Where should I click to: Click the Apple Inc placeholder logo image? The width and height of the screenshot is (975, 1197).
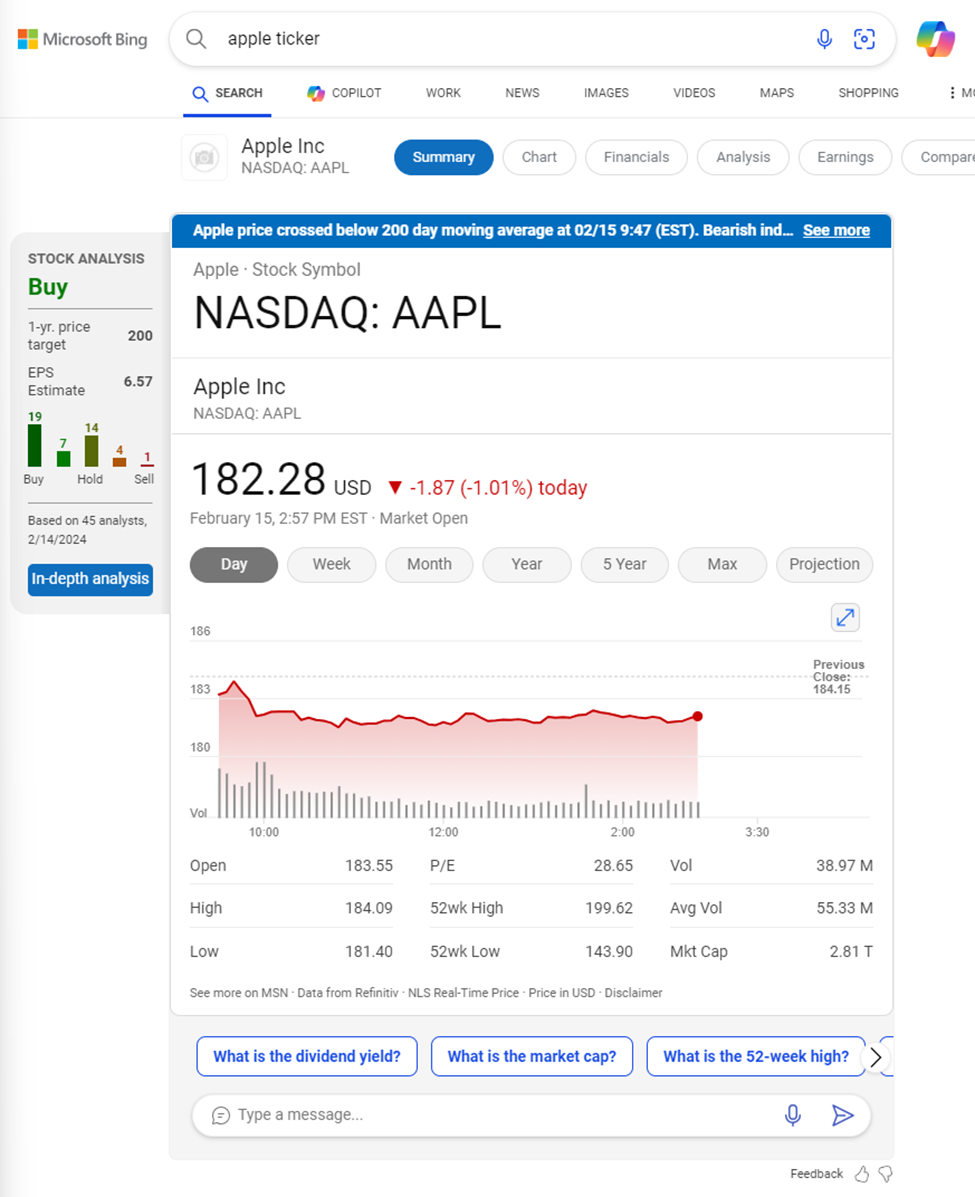coord(204,157)
